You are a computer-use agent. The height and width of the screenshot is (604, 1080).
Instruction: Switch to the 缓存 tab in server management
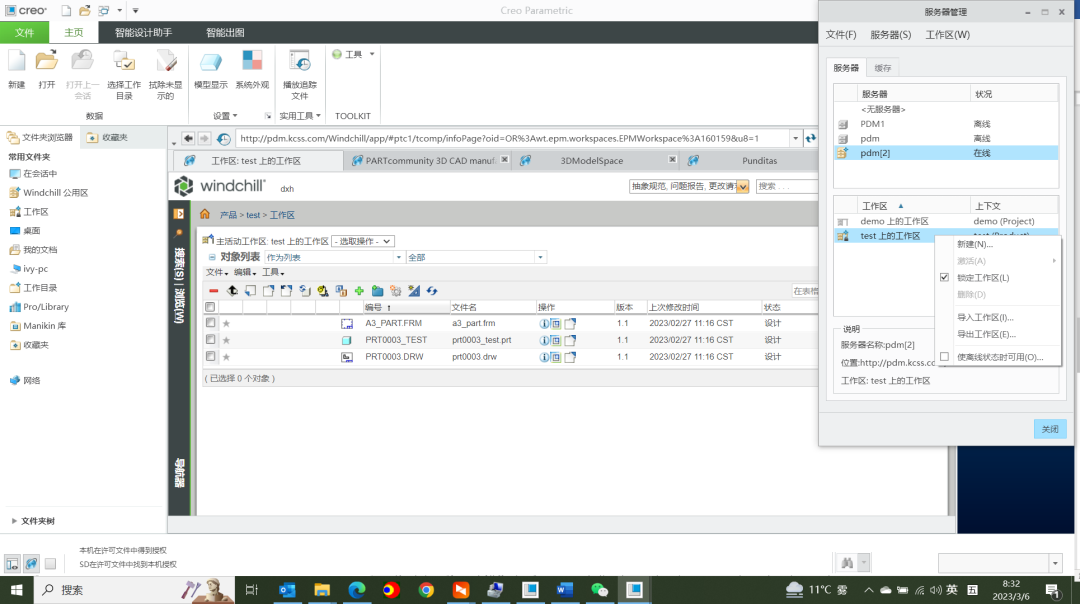882,68
